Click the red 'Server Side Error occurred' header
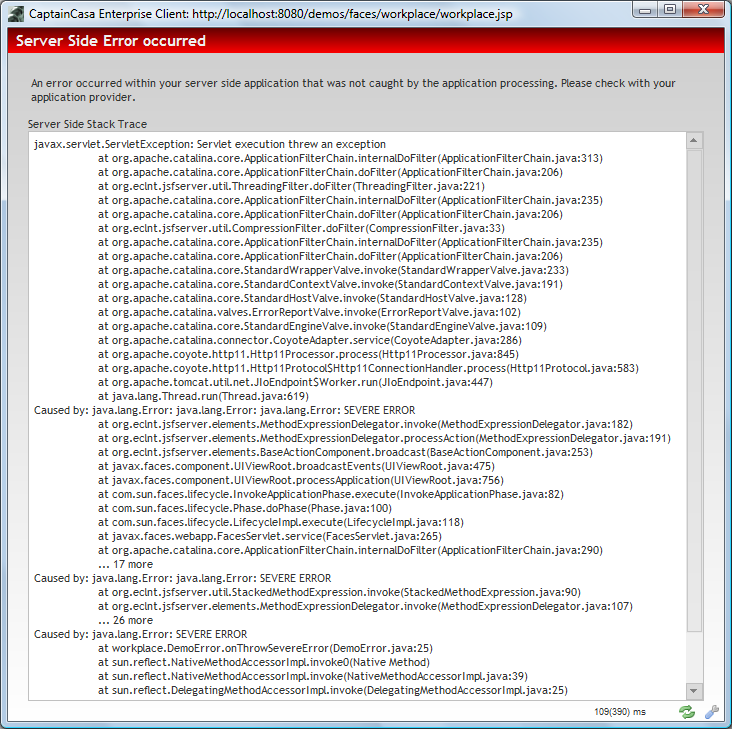 [x=366, y=41]
